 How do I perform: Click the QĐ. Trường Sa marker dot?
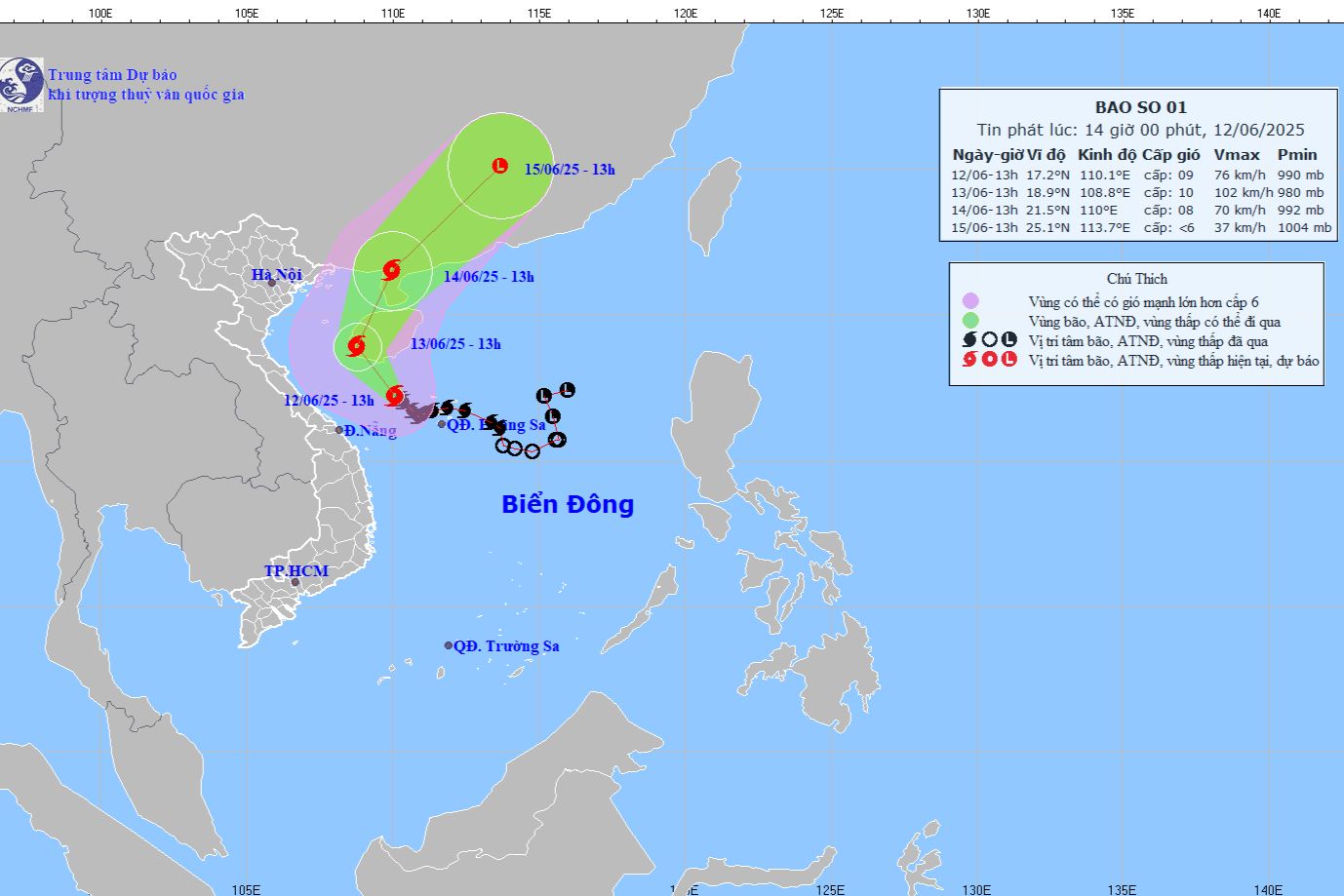tap(449, 645)
